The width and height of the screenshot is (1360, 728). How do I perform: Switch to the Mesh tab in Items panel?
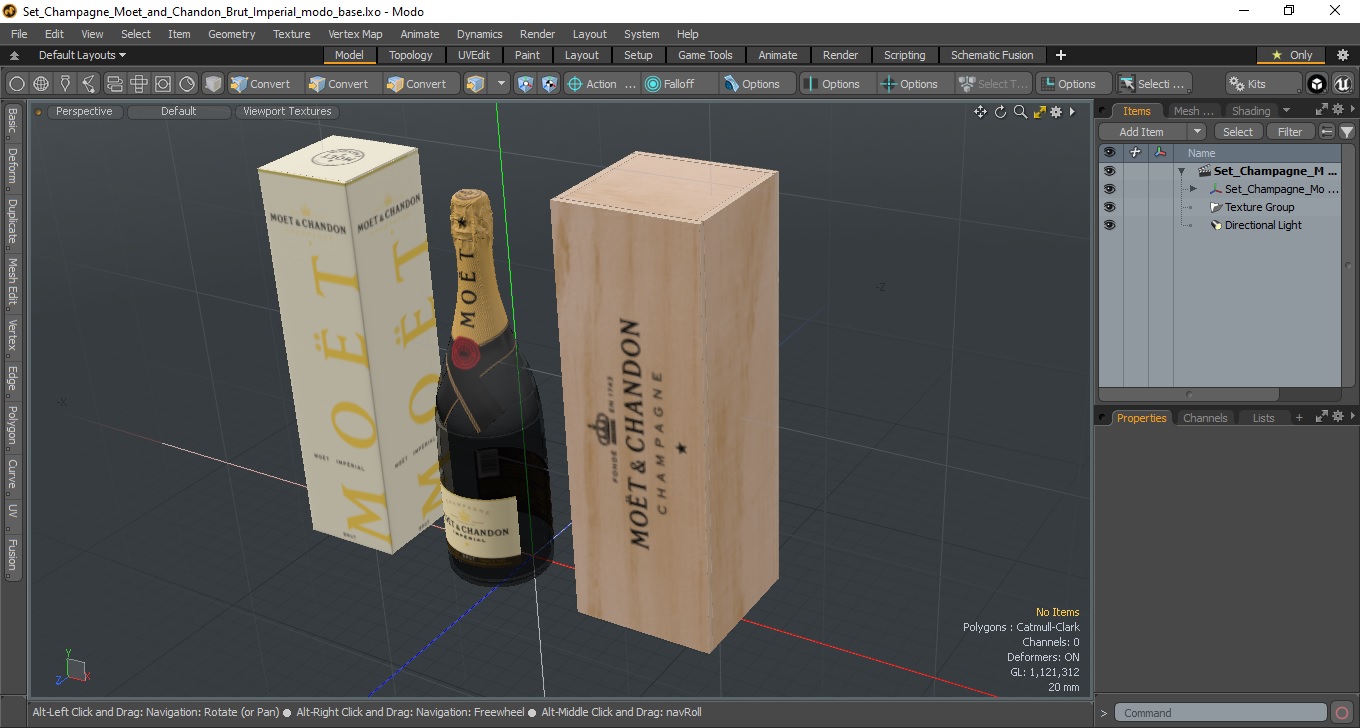click(1194, 111)
